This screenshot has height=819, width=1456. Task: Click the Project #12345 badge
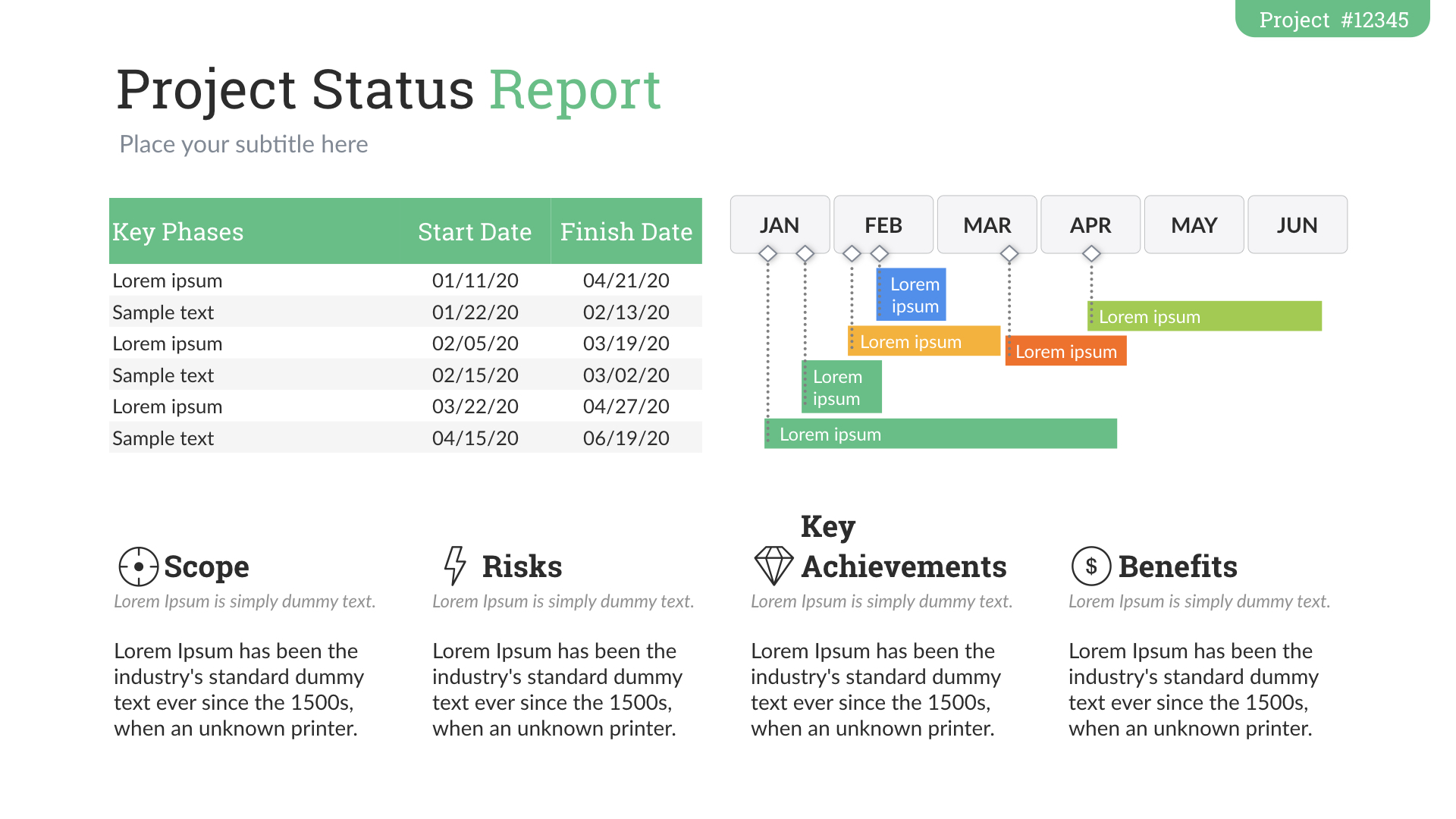pyautogui.click(x=1332, y=19)
